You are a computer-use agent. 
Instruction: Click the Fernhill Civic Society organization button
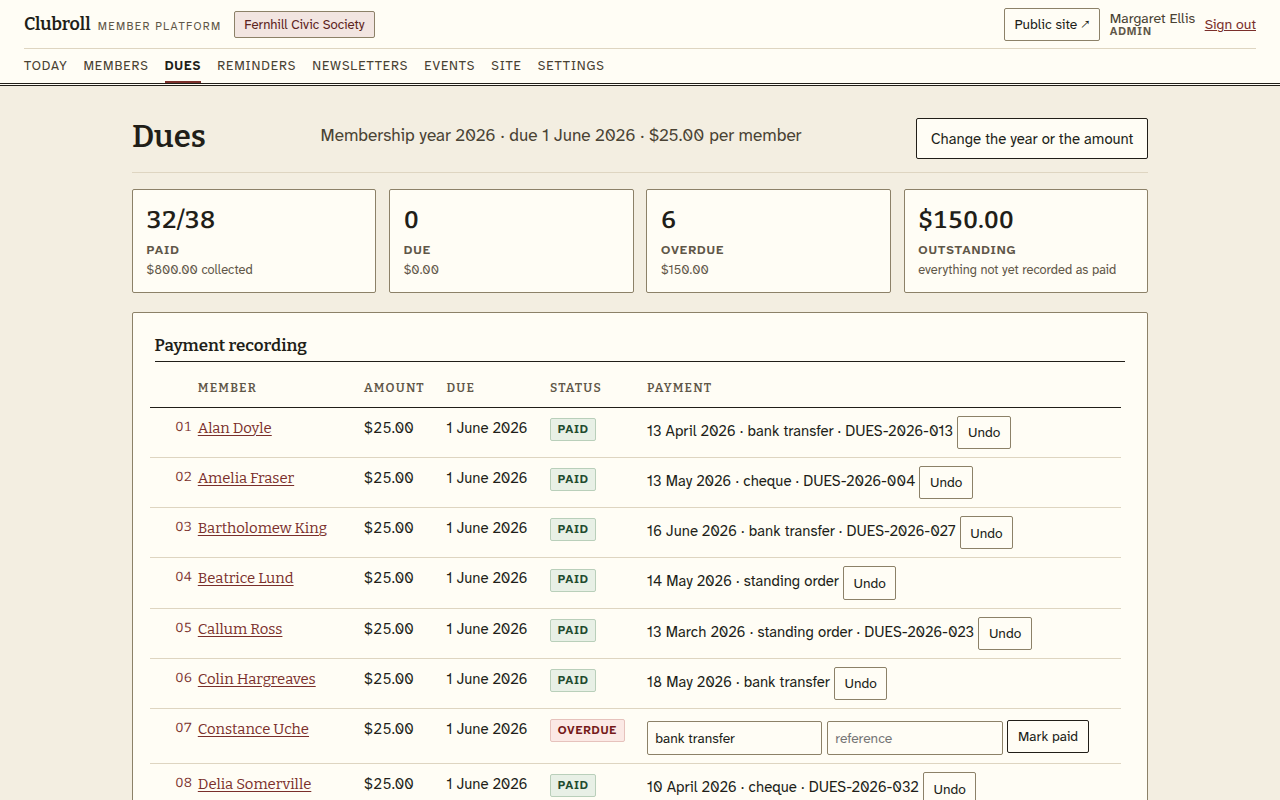[304, 25]
